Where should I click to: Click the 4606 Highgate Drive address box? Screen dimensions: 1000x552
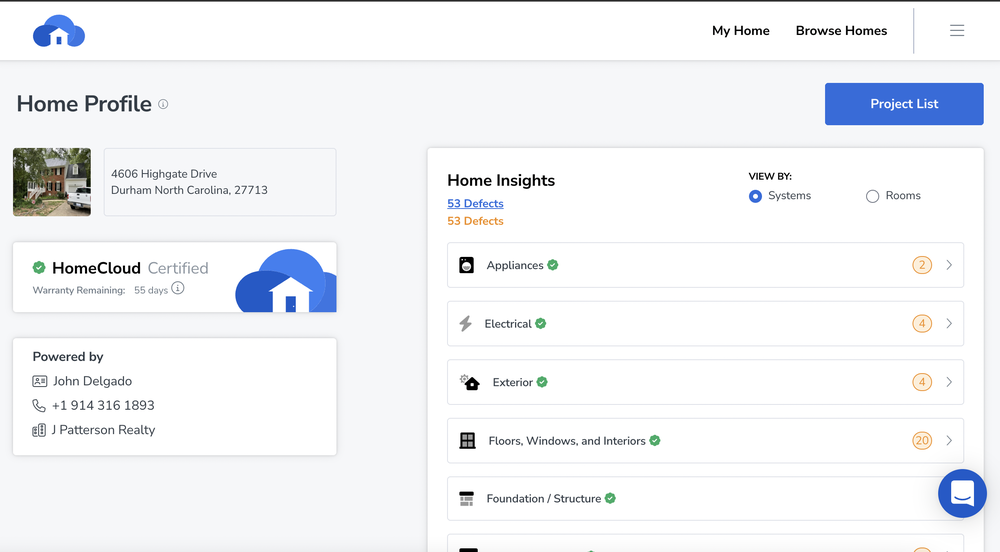point(220,182)
